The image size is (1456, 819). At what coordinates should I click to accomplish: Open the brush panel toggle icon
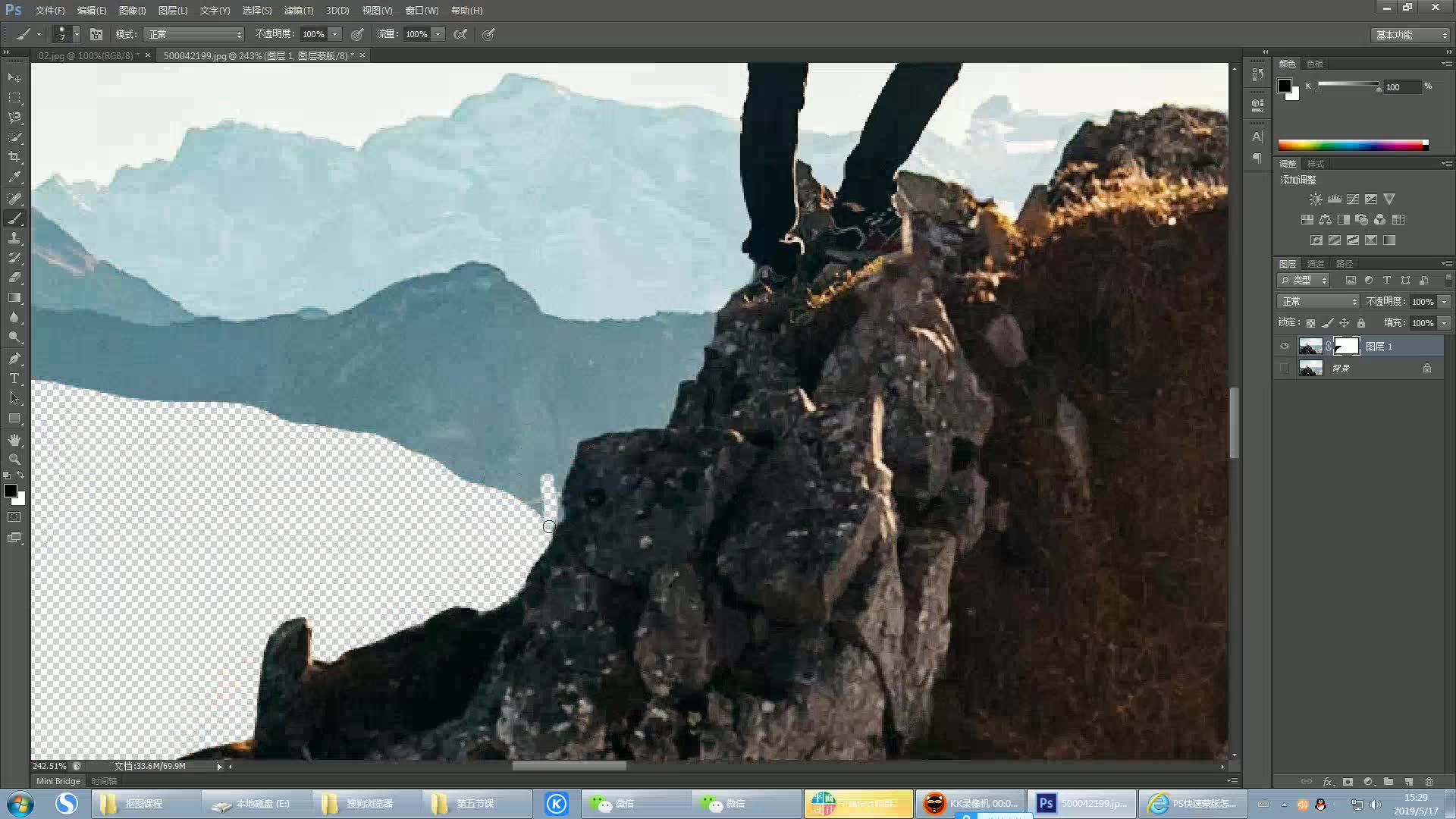tap(96, 34)
